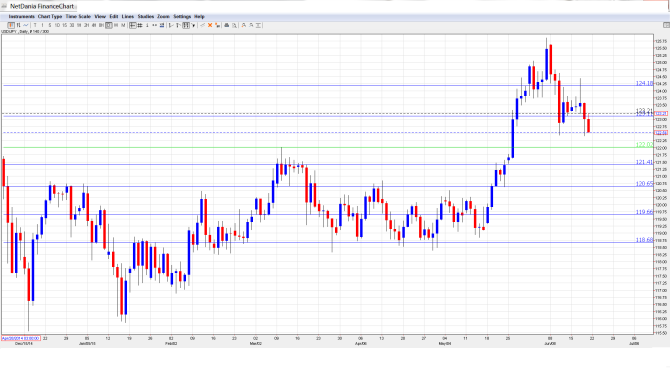Choose the 30-minute time scale button
The image size is (670, 377).
click(72, 25)
